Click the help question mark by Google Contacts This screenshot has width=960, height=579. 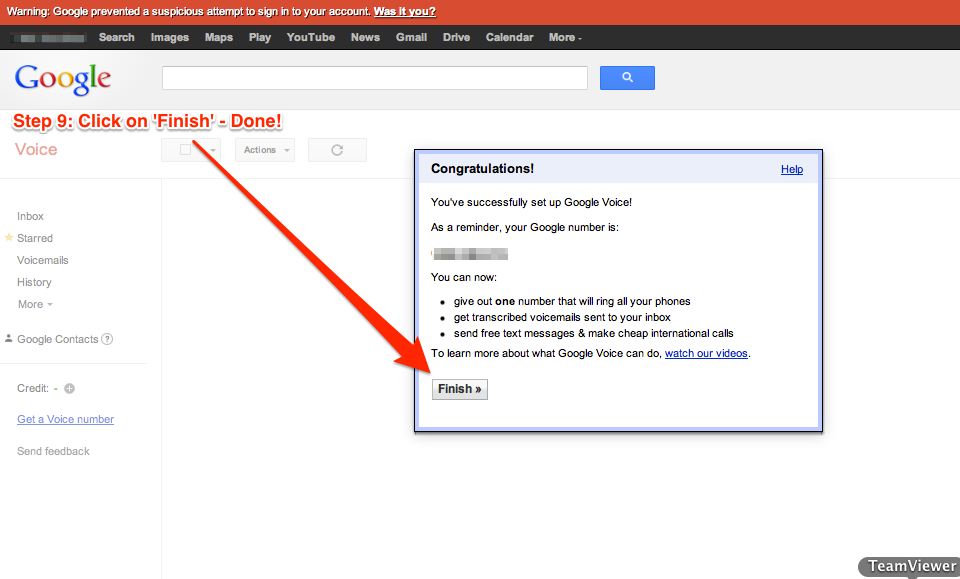click(107, 339)
